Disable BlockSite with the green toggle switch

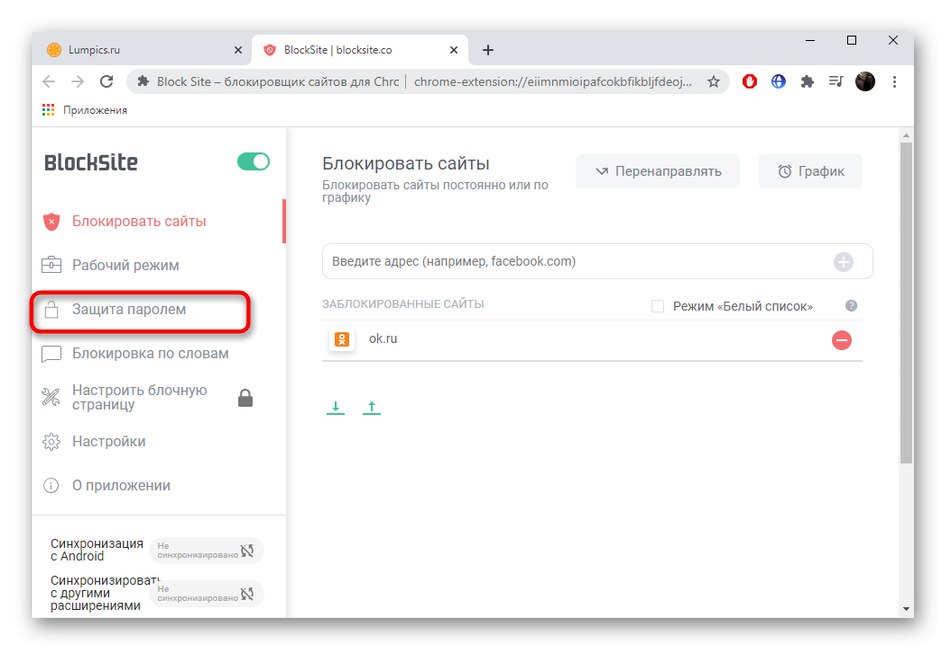point(253,160)
